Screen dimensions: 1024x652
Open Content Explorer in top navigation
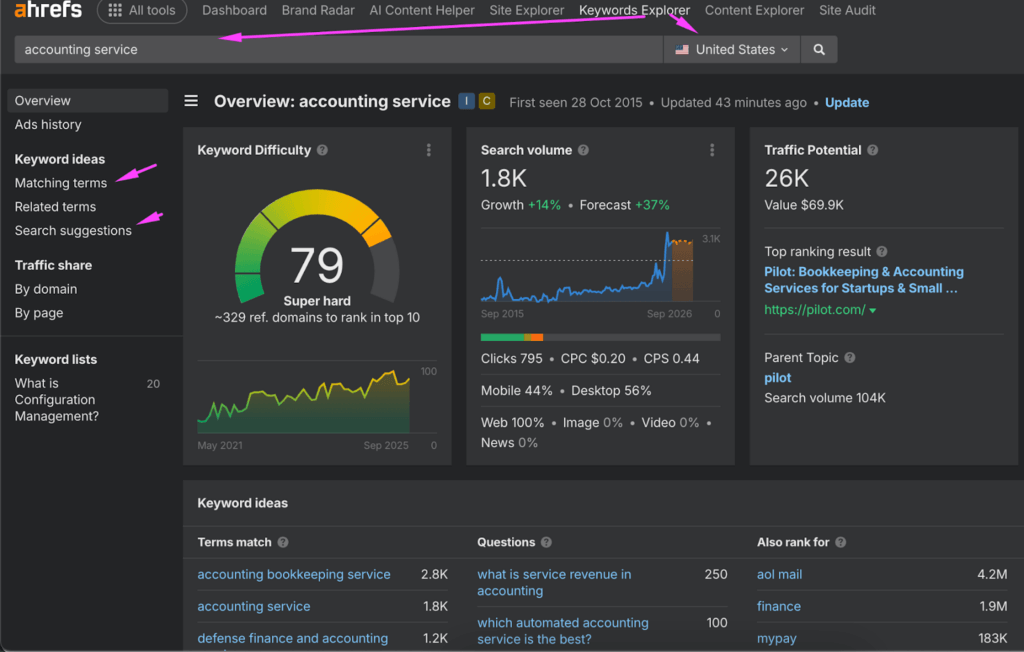pyautogui.click(x=754, y=11)
